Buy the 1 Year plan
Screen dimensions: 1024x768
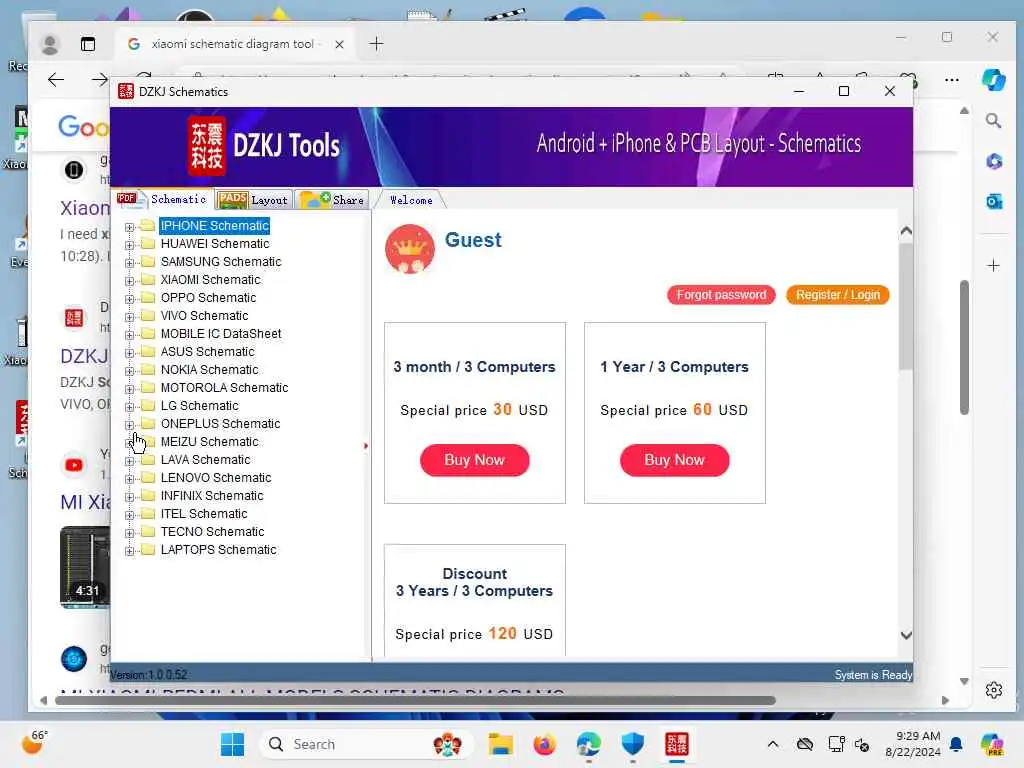tap(674, 460)
